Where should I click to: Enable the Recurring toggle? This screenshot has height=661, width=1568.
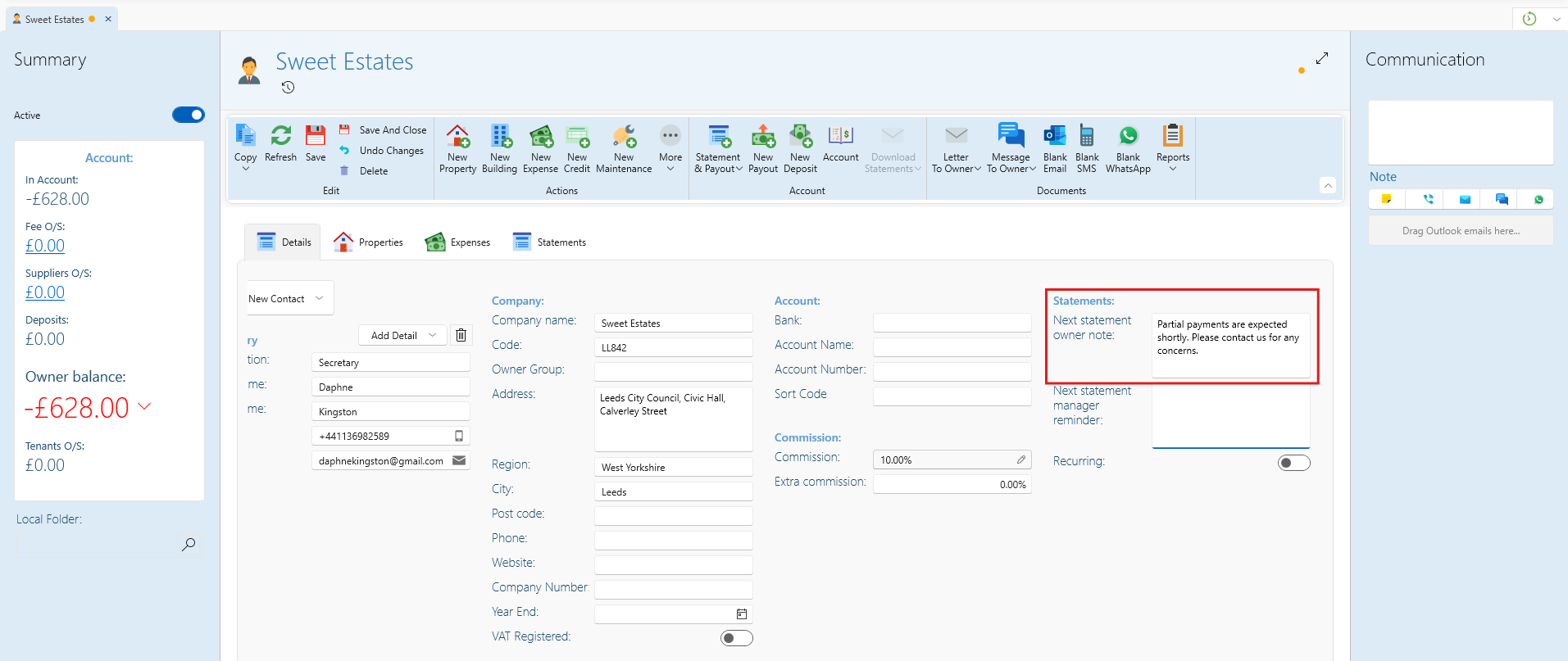pyautogui.click(x=1293, y=464)
